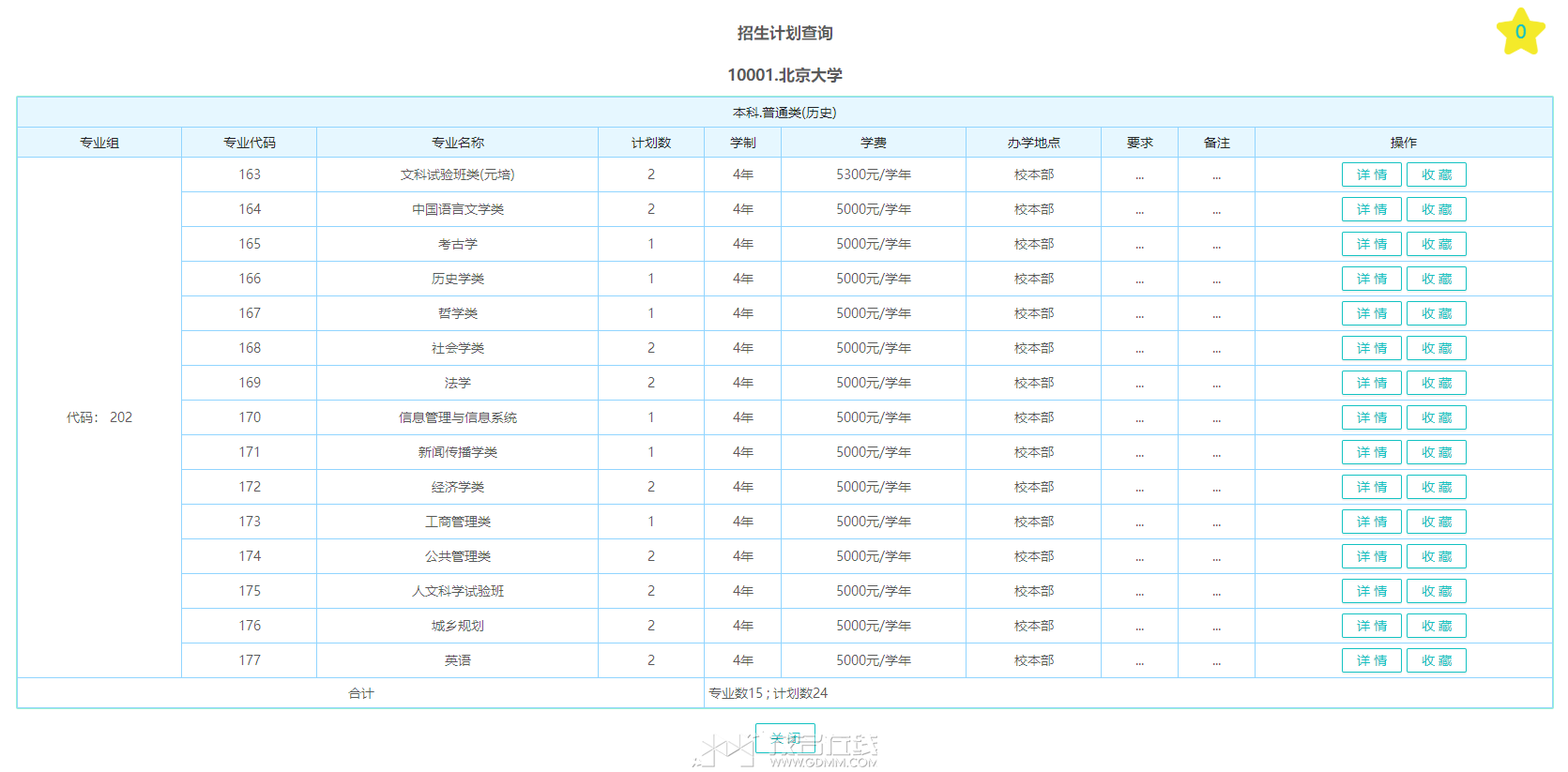Click the 计划数 column header

click(651, 143)
